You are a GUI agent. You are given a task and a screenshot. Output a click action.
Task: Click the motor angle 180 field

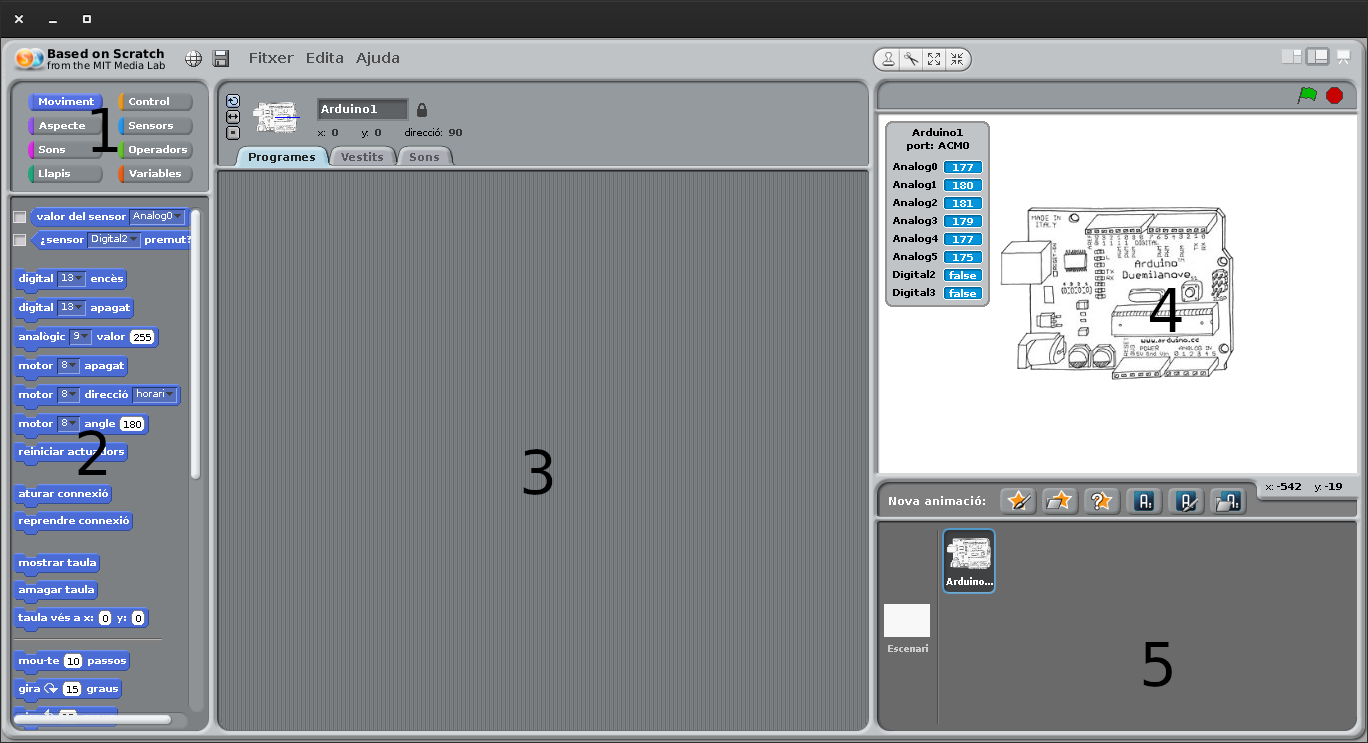[132, 424]
